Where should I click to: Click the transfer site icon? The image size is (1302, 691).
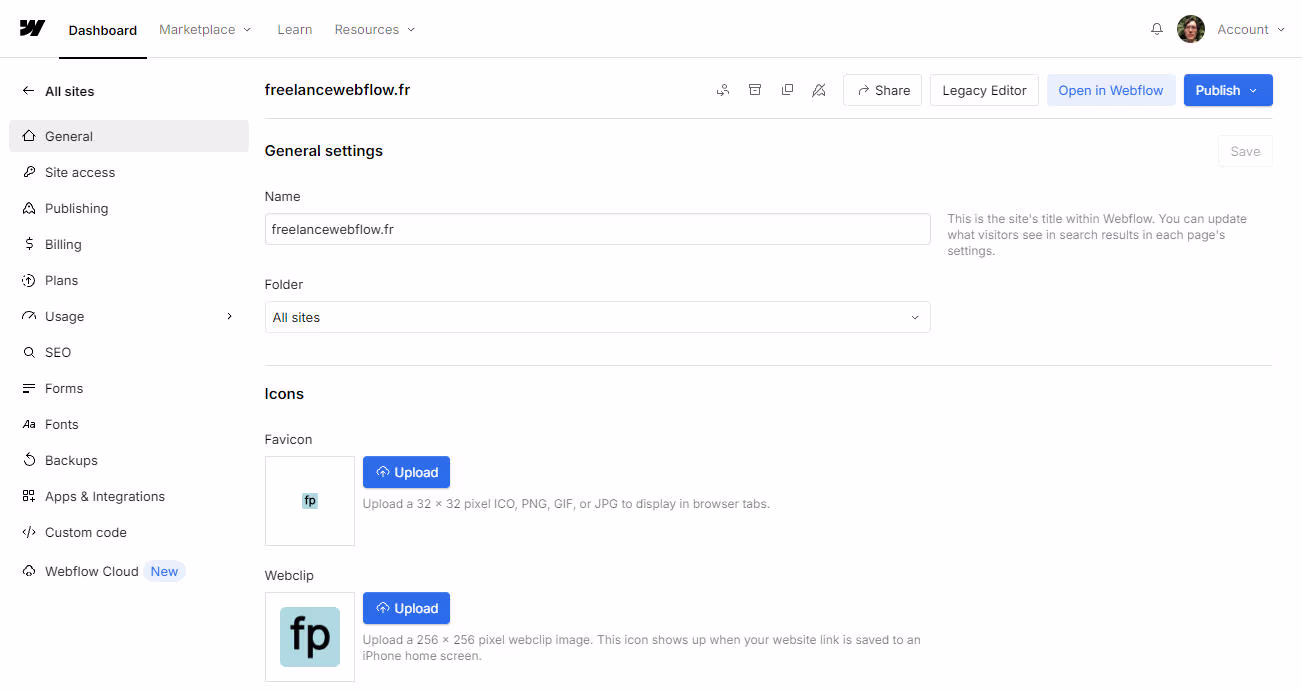723,90
